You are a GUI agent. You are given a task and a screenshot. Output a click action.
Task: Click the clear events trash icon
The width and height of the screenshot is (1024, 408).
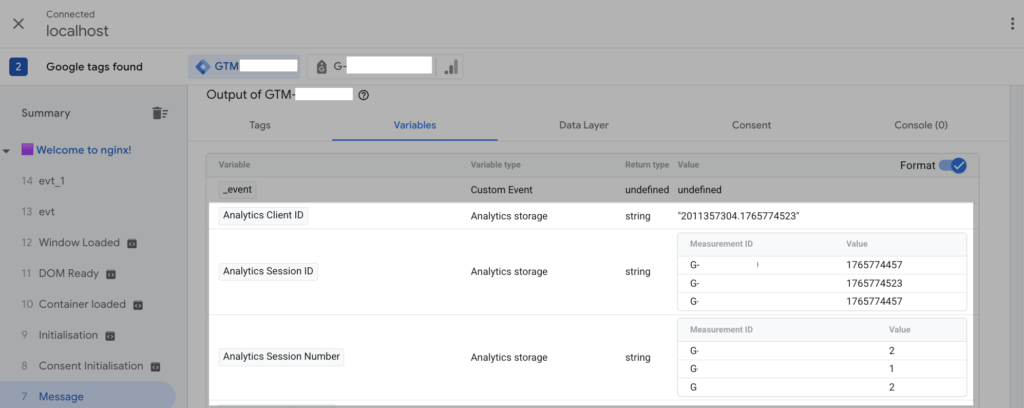point(160,113)
